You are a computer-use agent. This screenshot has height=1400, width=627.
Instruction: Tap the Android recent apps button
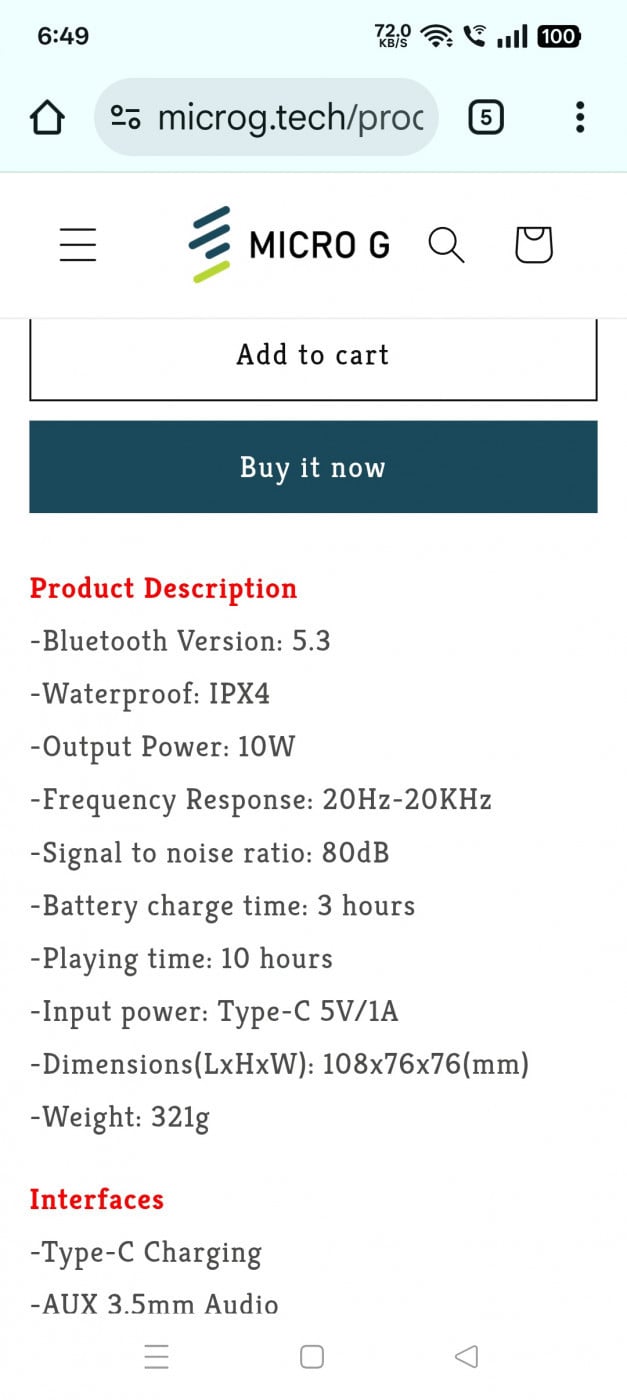click(x=157, y=1356)
